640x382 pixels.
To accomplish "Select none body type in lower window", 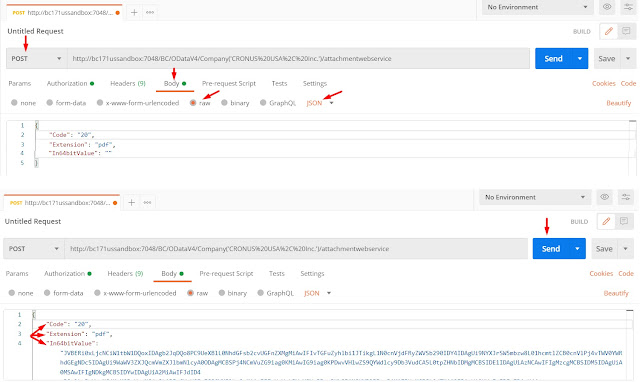I will pos(12,293).
